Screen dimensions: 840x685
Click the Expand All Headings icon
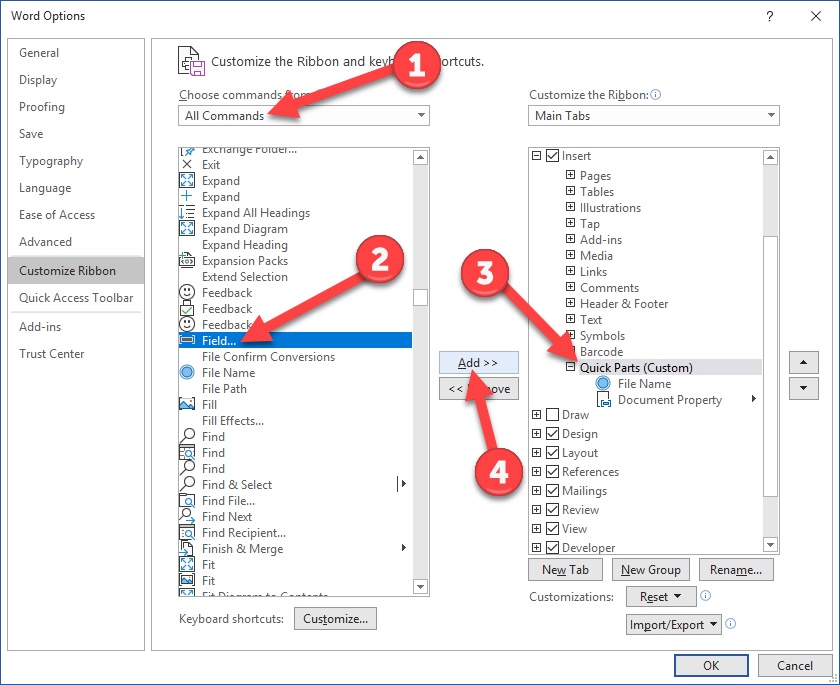[187, 213]
